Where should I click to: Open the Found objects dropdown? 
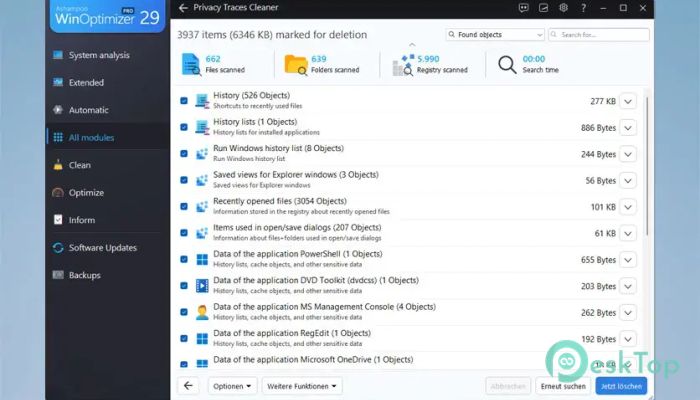pos(495,34)
